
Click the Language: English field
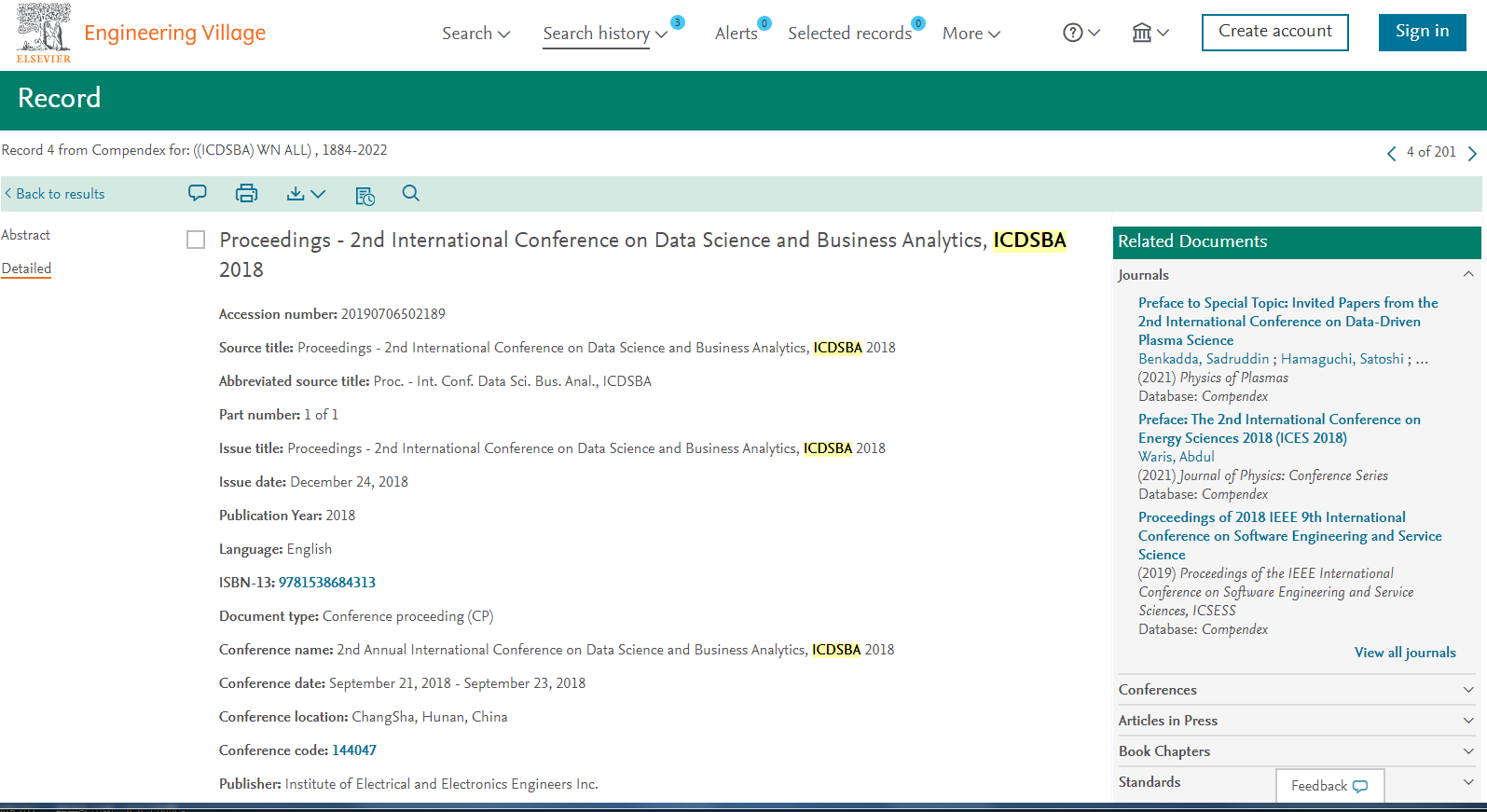[275, 549]
